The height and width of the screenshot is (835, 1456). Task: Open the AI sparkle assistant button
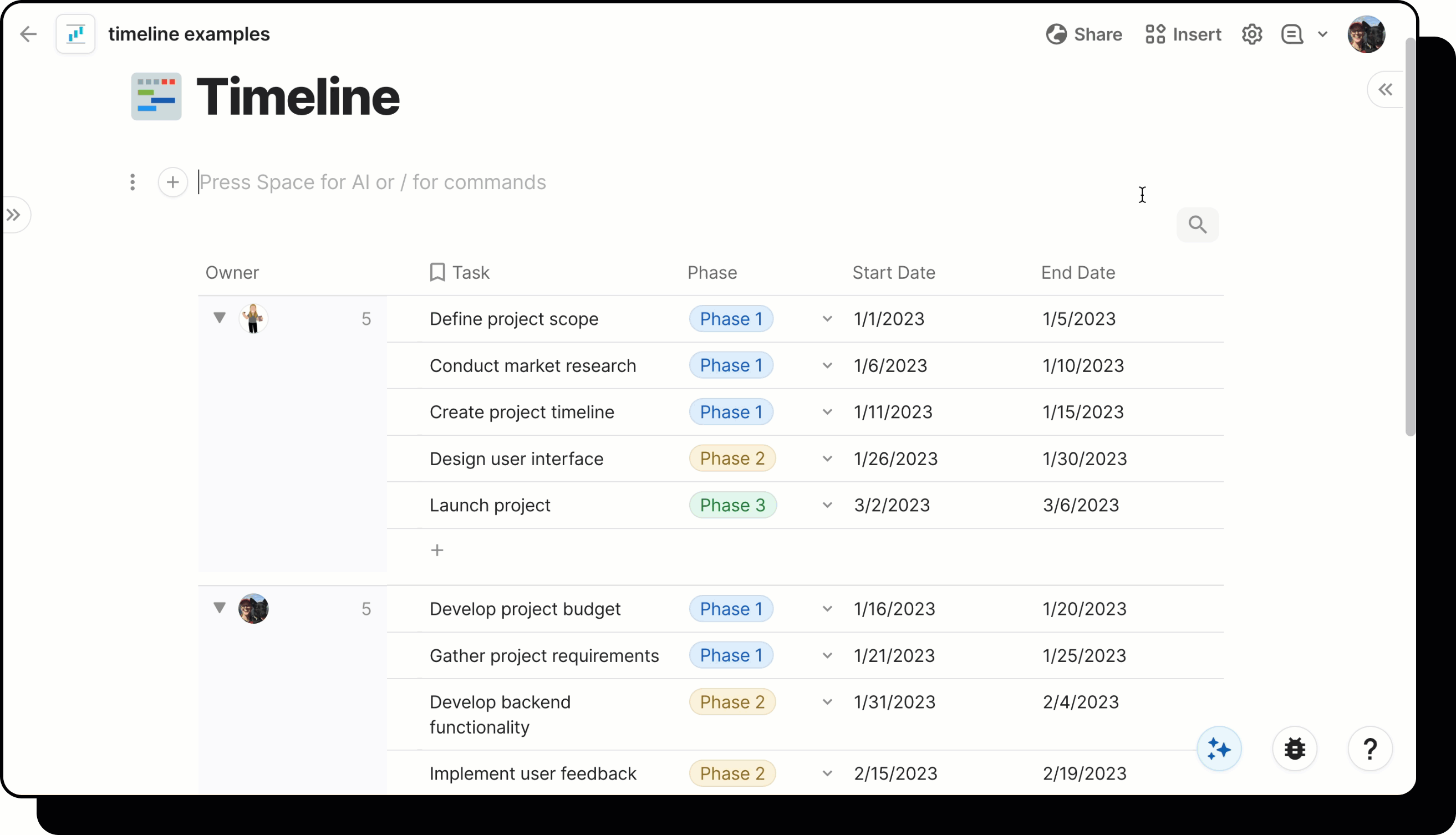(x=1219, y=749)
